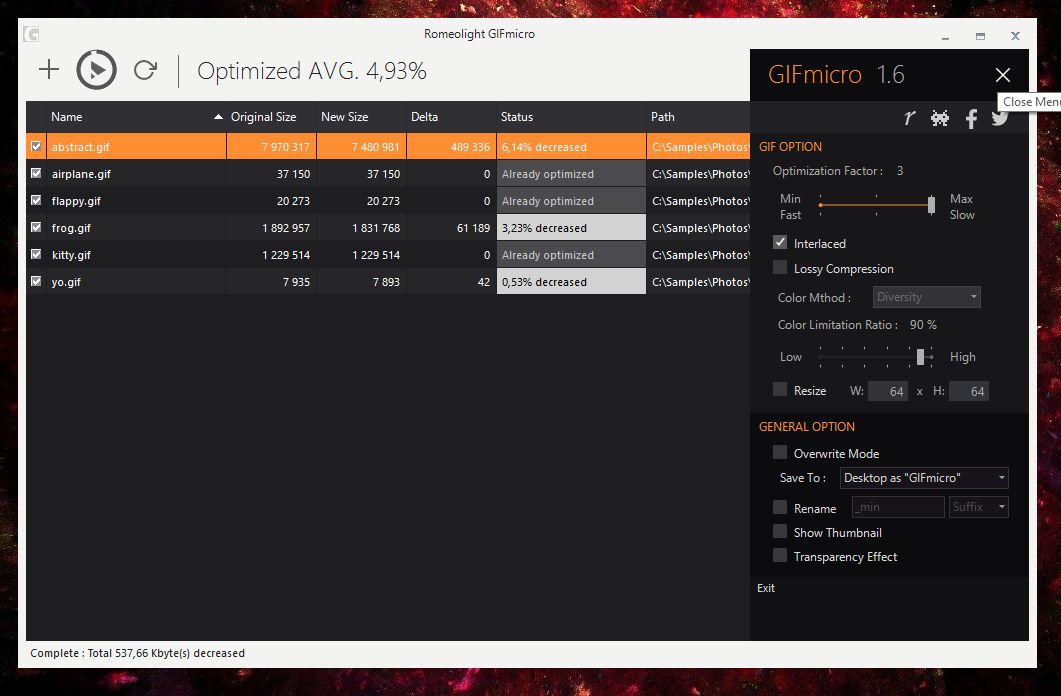Start optimization with the play button

click(x=97, y=69)
